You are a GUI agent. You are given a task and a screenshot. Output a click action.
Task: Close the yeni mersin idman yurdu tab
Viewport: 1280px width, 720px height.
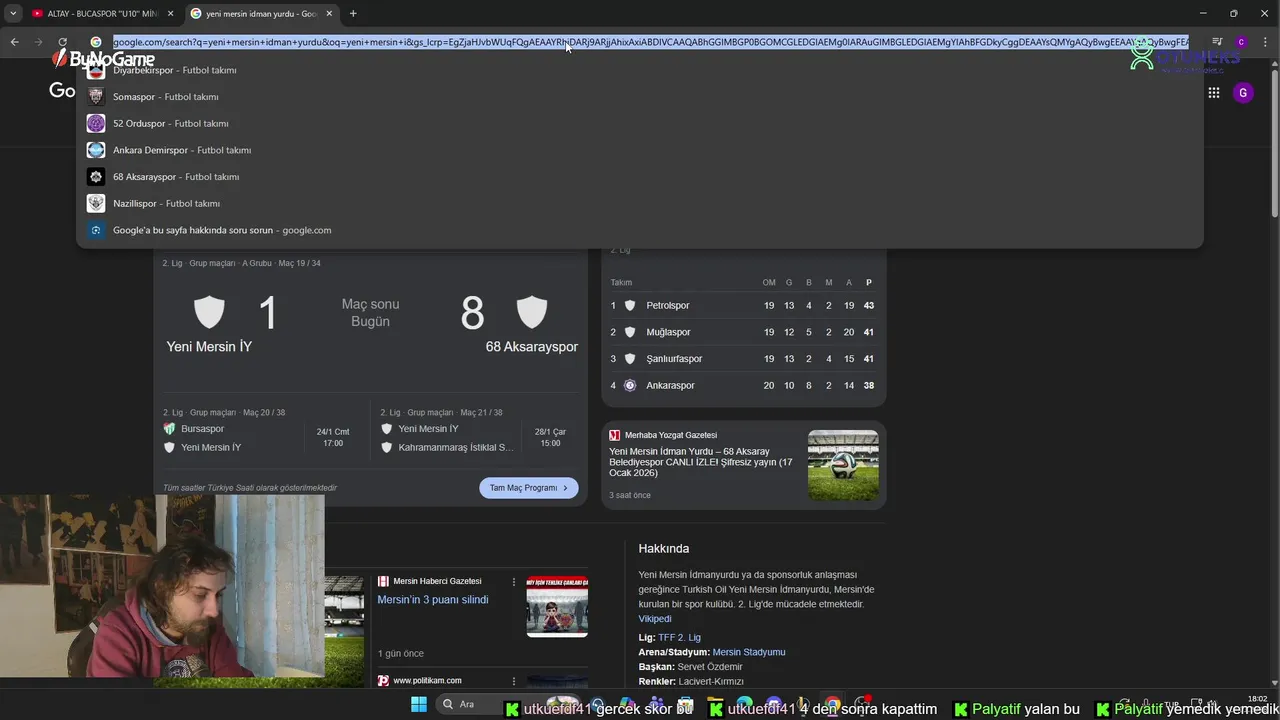(x=329, y=13)
